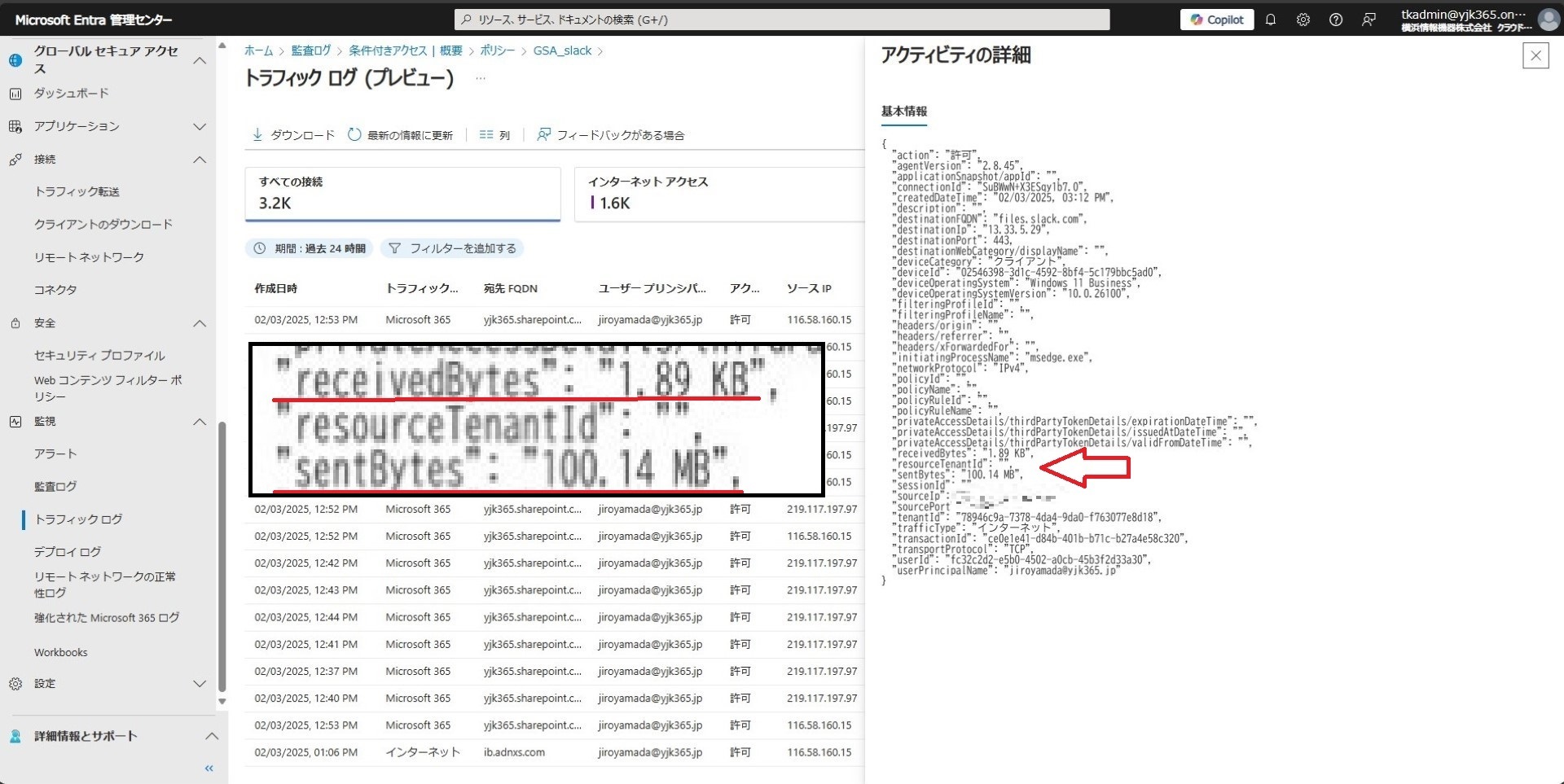
Task: Expand the 設定 section
Action: (x=200, y=684)
